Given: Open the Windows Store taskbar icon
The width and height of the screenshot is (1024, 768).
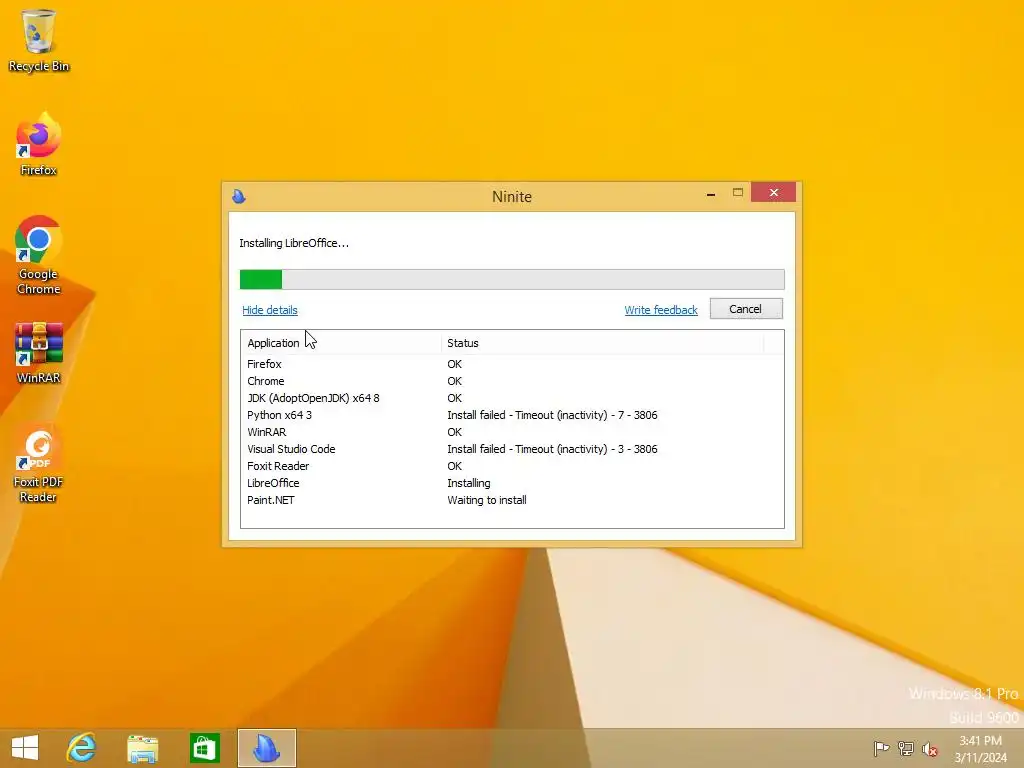Looking at the screenshot, I should tap(204, 748).
